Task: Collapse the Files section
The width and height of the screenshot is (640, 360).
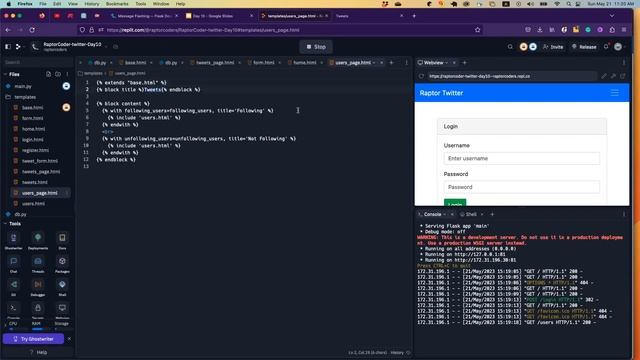Action: tap(5, 74)
